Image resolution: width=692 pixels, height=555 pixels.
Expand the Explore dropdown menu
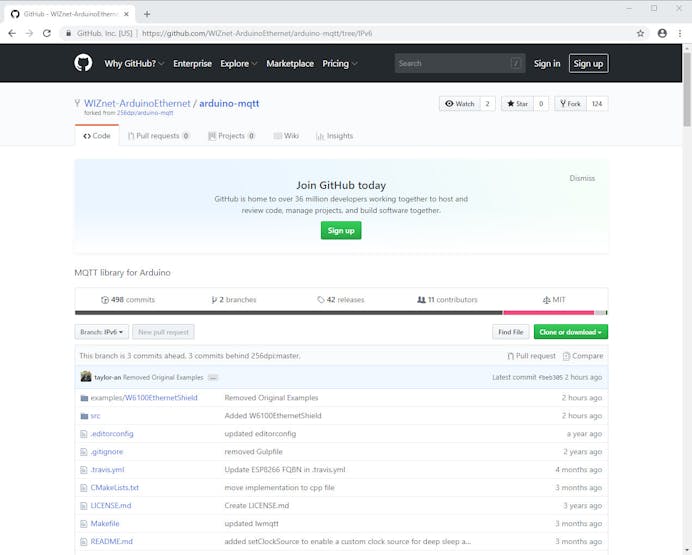point(238,64)
